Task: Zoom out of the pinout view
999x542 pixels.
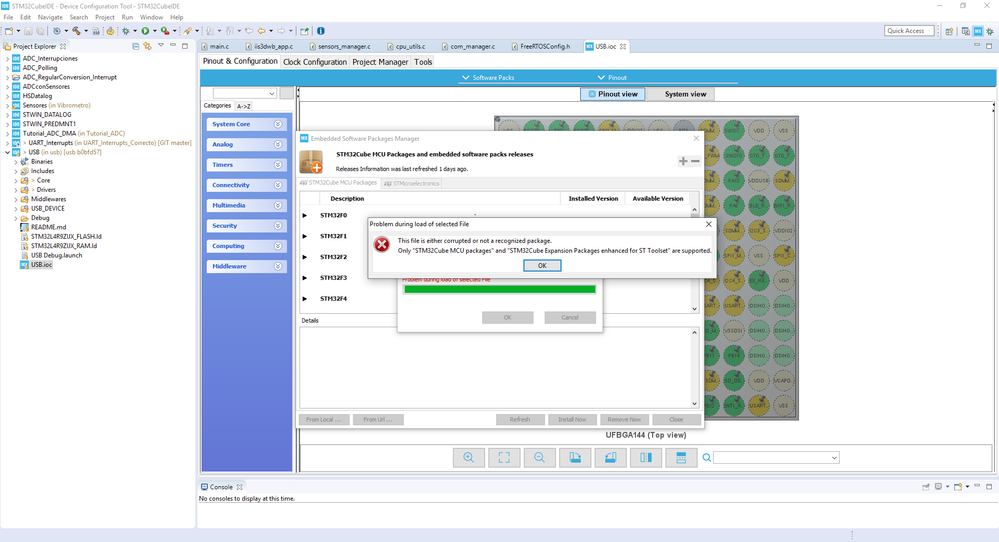Action: [540, 457]
